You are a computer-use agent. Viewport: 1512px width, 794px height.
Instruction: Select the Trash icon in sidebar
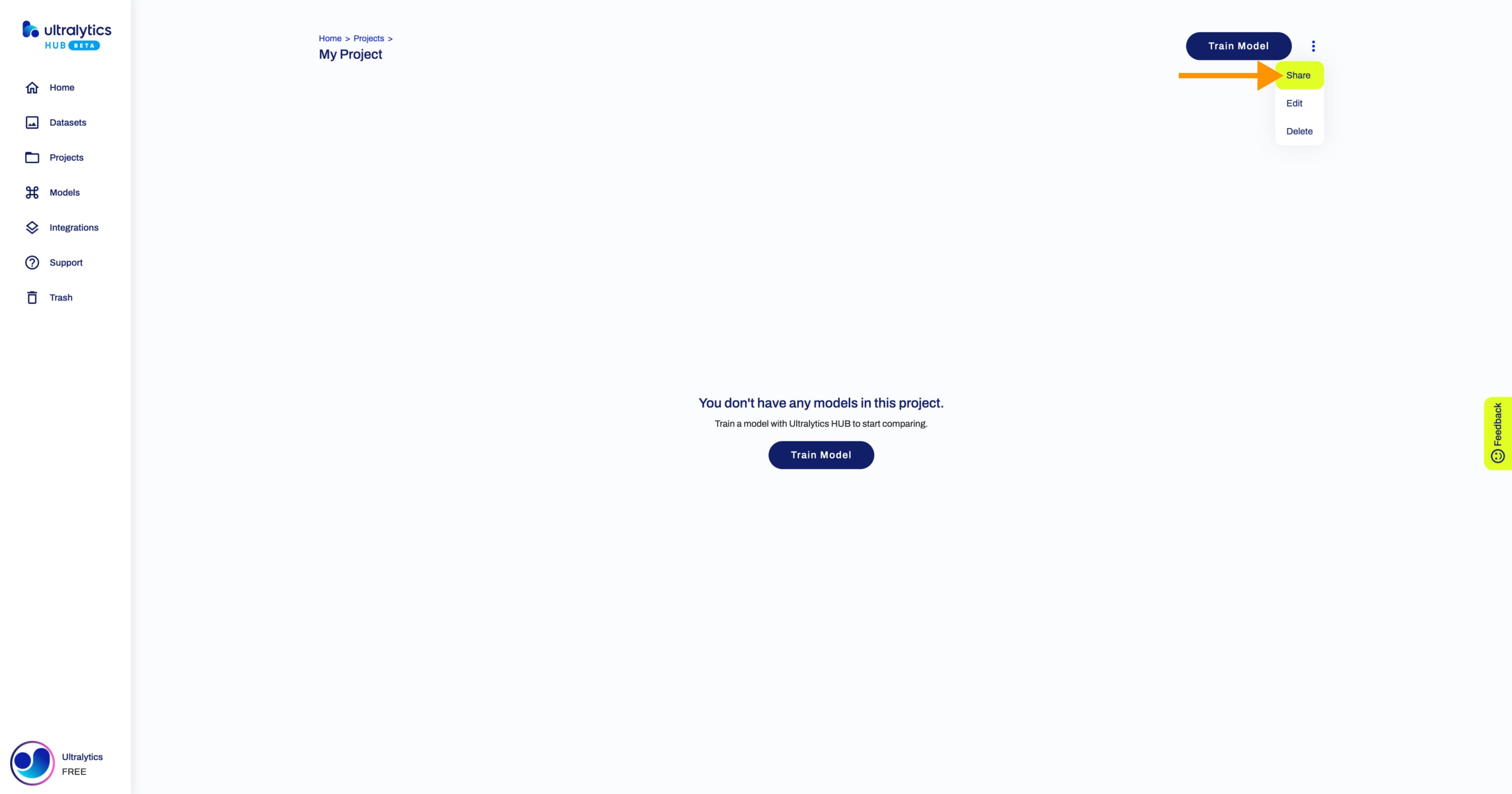click(32, 297)
